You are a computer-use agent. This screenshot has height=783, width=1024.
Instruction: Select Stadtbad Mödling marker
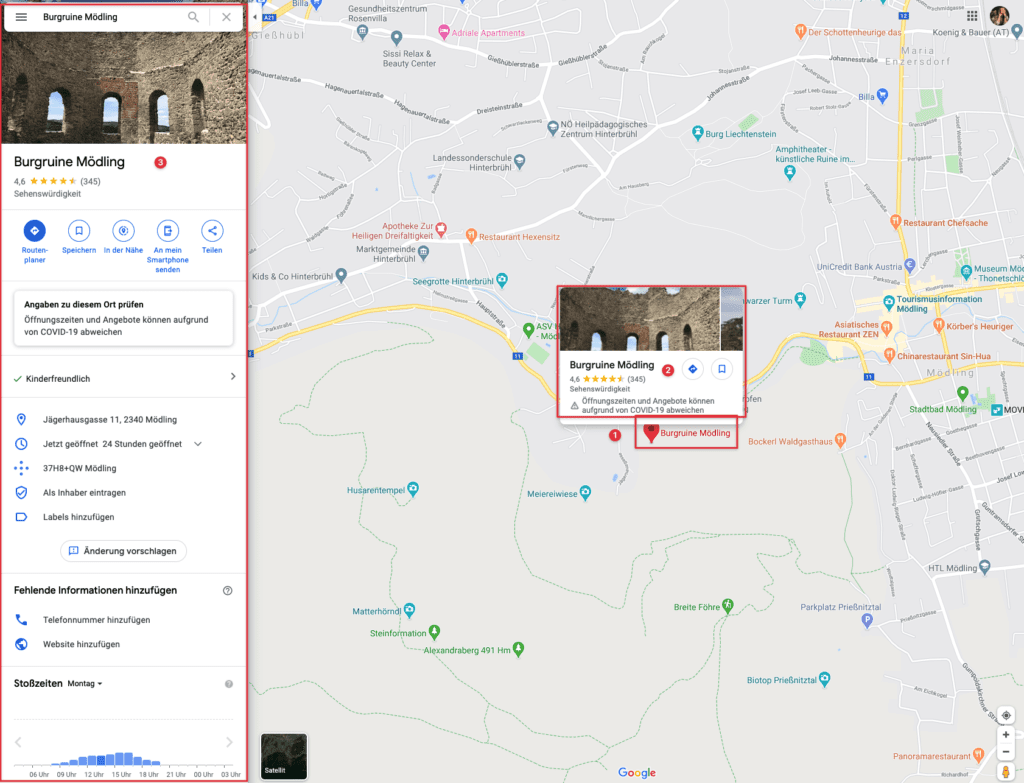point(962,393)
